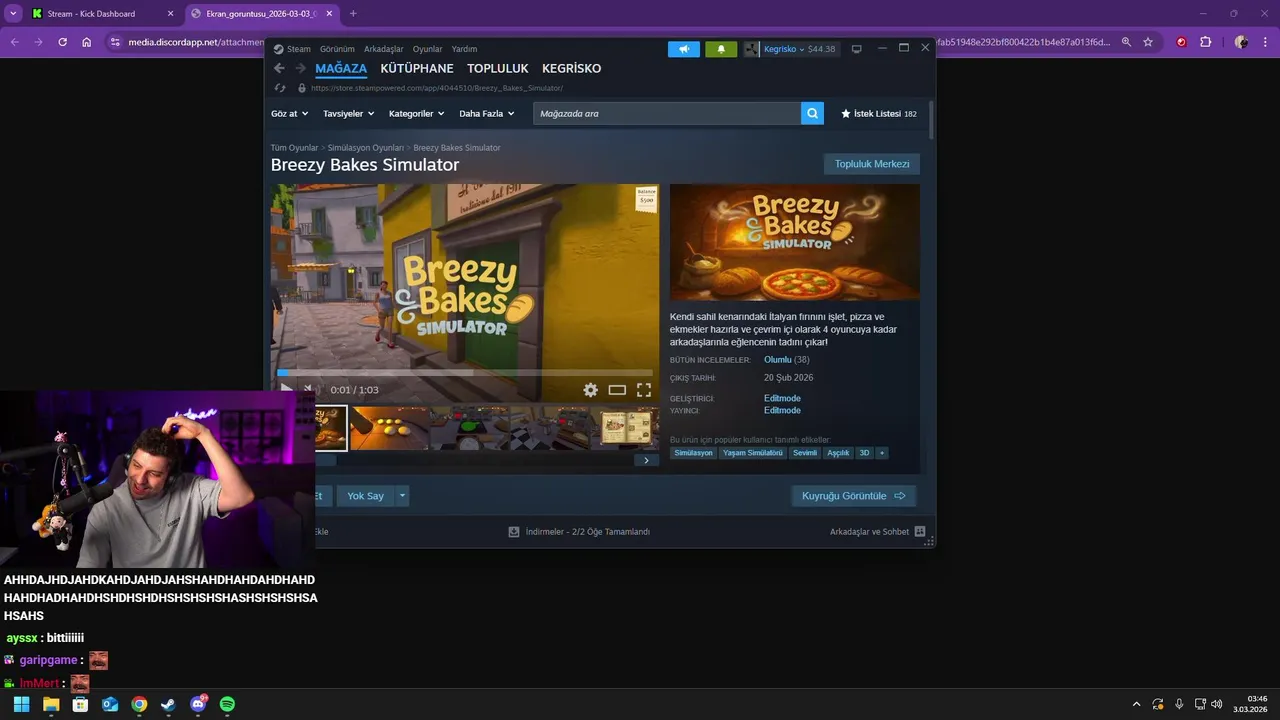Screen dimensions: 1280x720
Task: Bookmark this page with the star icon
Action: tap(1148, 42)
